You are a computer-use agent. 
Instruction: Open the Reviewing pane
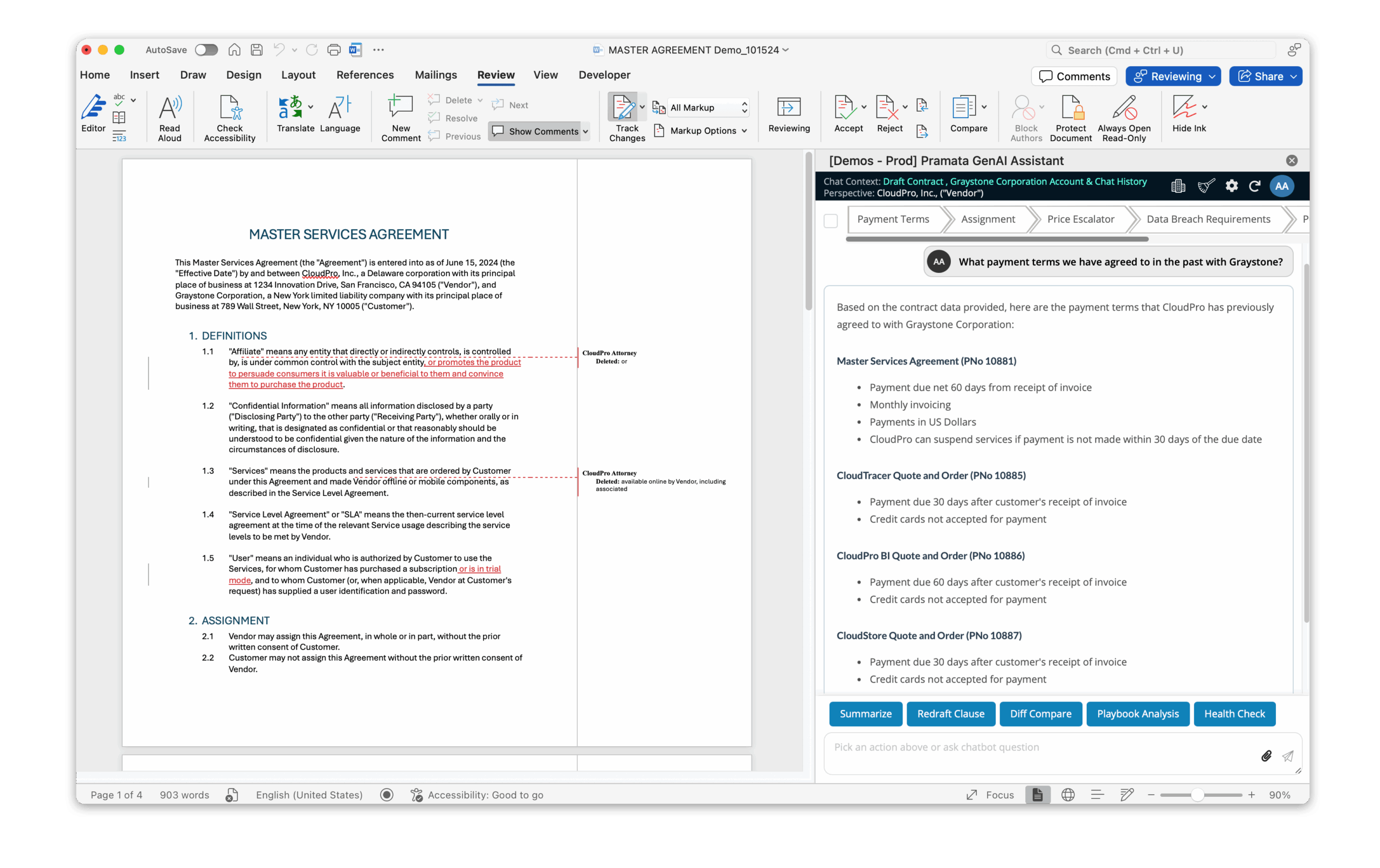coord(789,114)
